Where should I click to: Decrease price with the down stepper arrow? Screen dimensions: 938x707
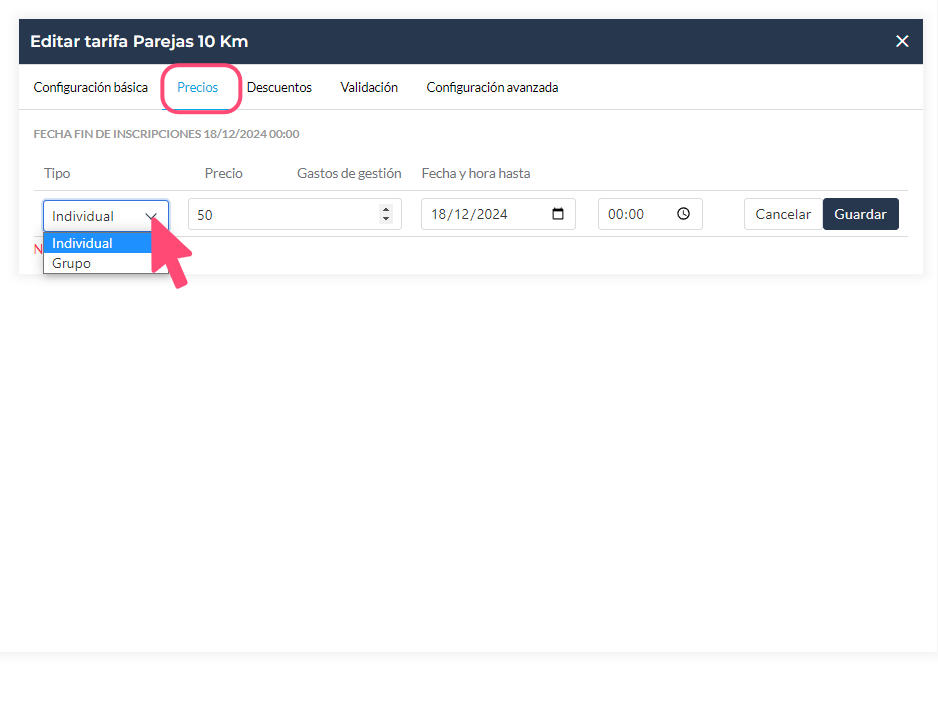tap(386, 218)
